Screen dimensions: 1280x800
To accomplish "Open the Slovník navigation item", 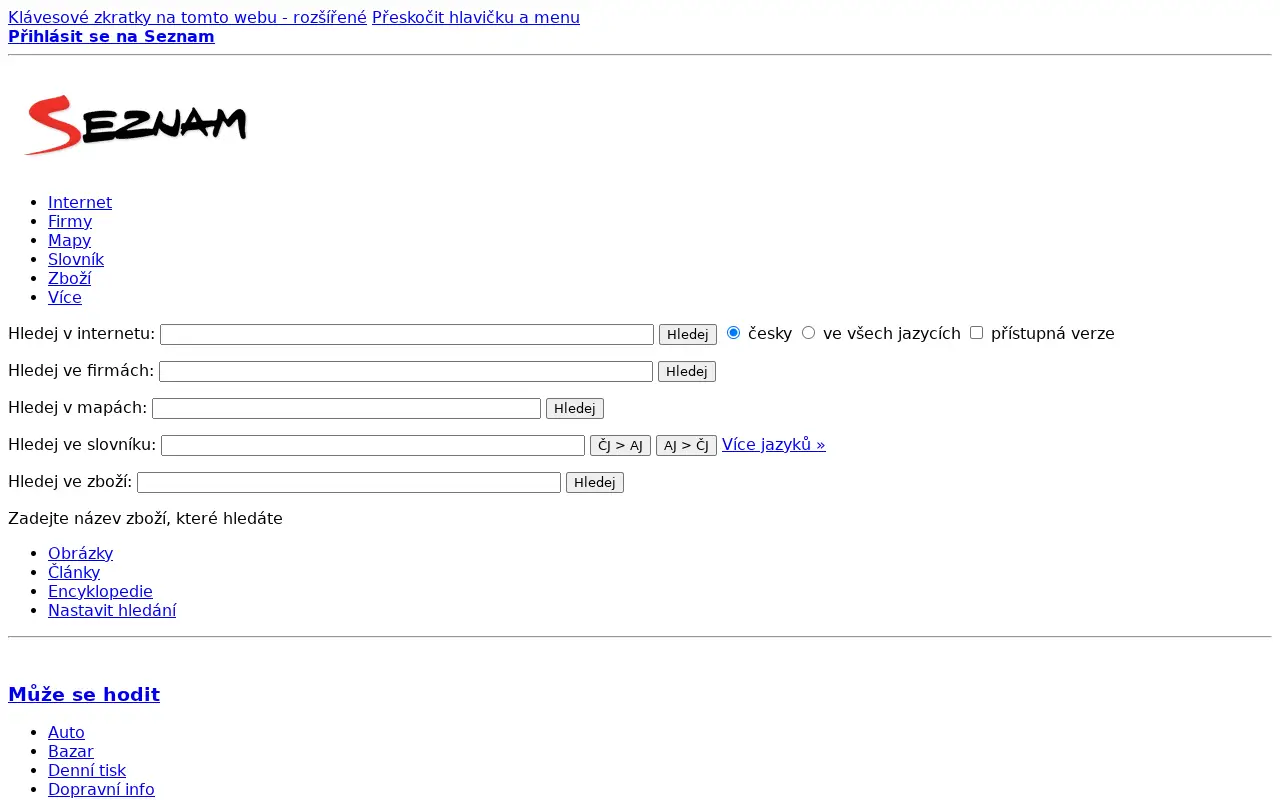I will 76,259.
